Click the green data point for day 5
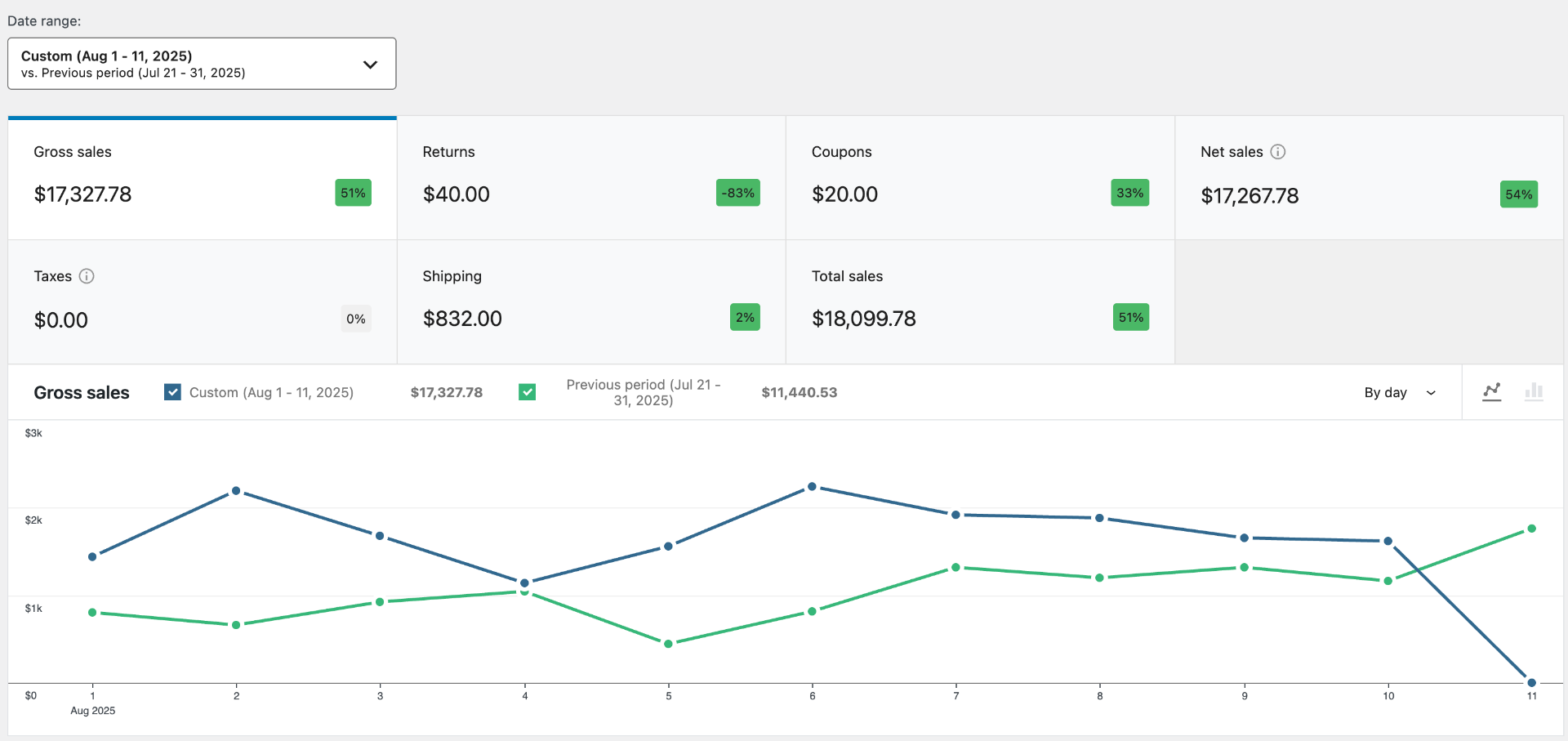This screenshot has height=741, width=1568. pyautogui.click(x=668, y=644)
